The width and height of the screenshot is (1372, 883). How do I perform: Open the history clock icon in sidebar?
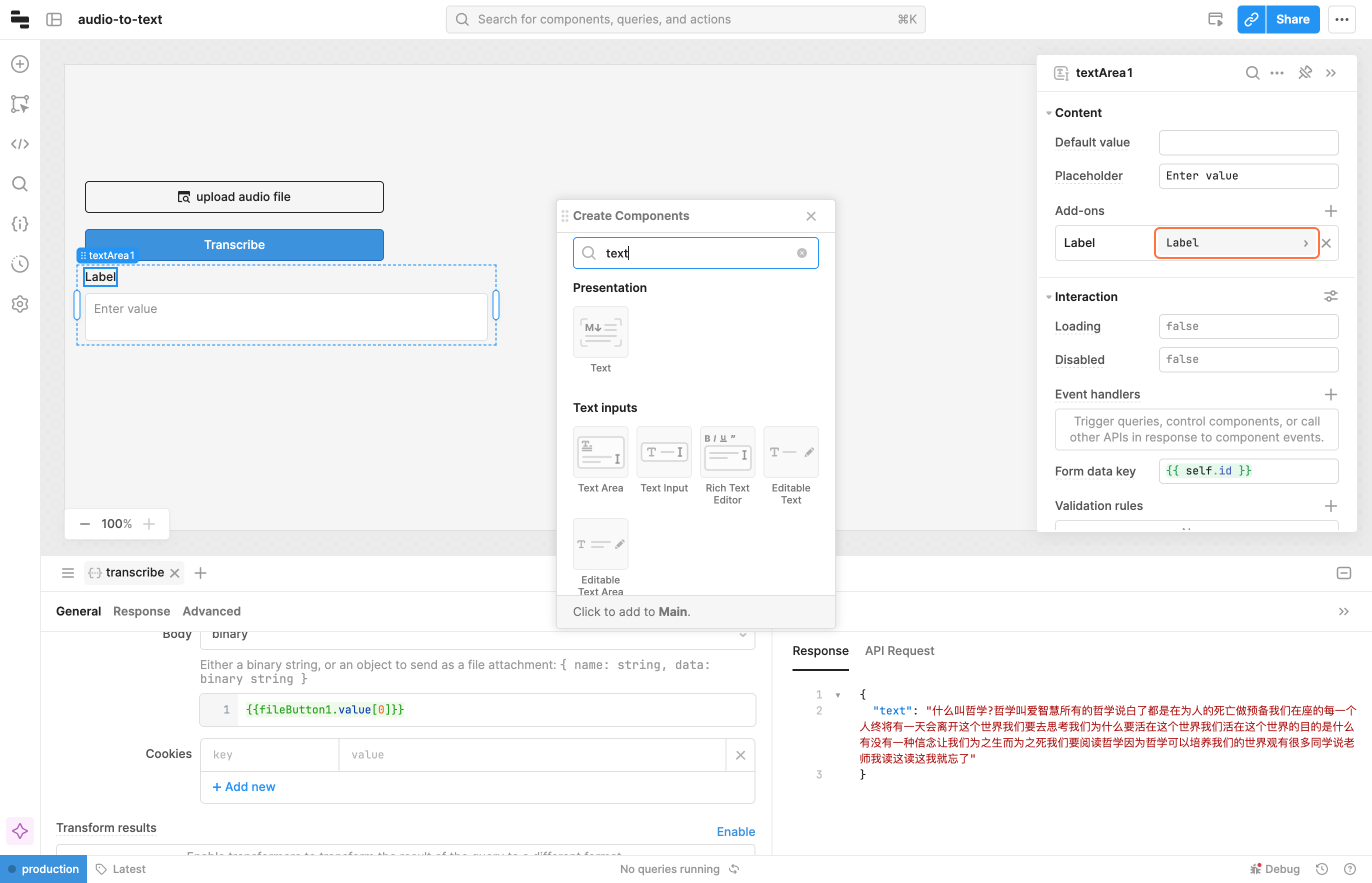coord(19,264)
